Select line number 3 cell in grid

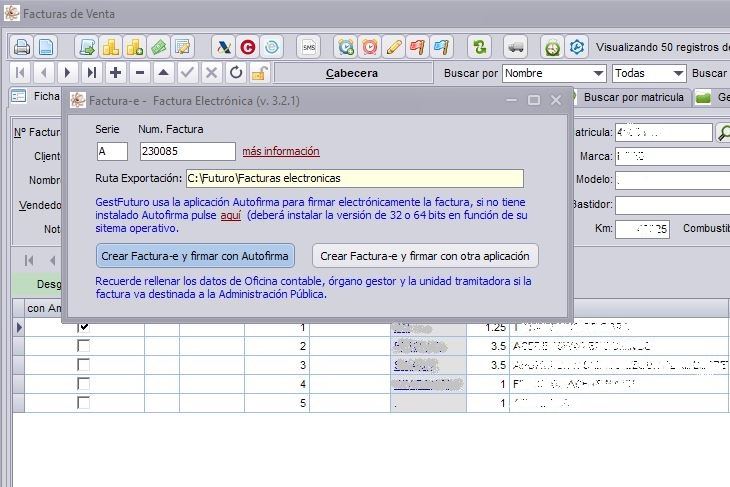coord(277,365)
